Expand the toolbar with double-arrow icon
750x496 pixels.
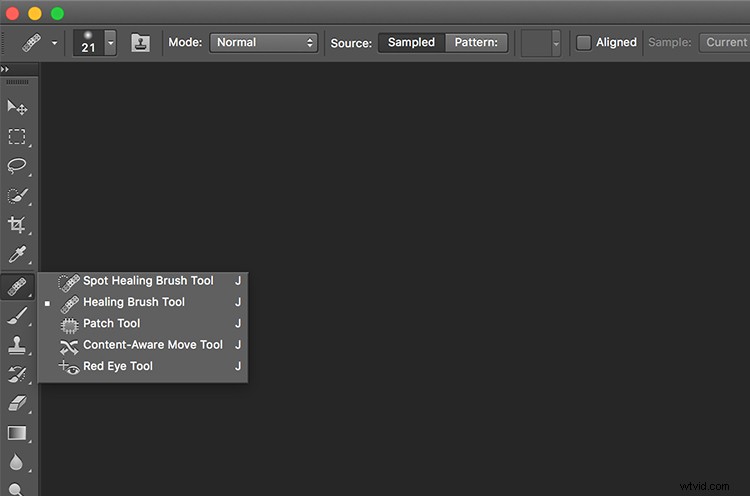[x=5, y=69]
